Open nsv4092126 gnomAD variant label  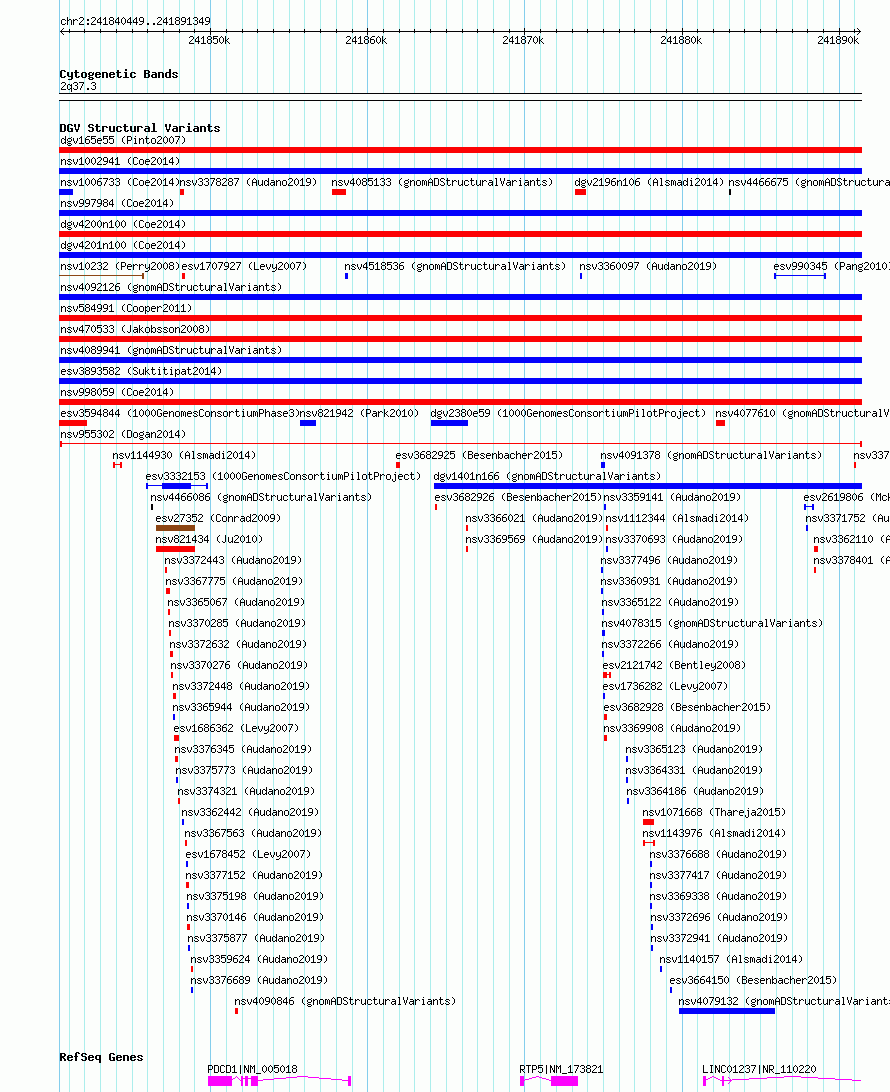click(171, 287)
